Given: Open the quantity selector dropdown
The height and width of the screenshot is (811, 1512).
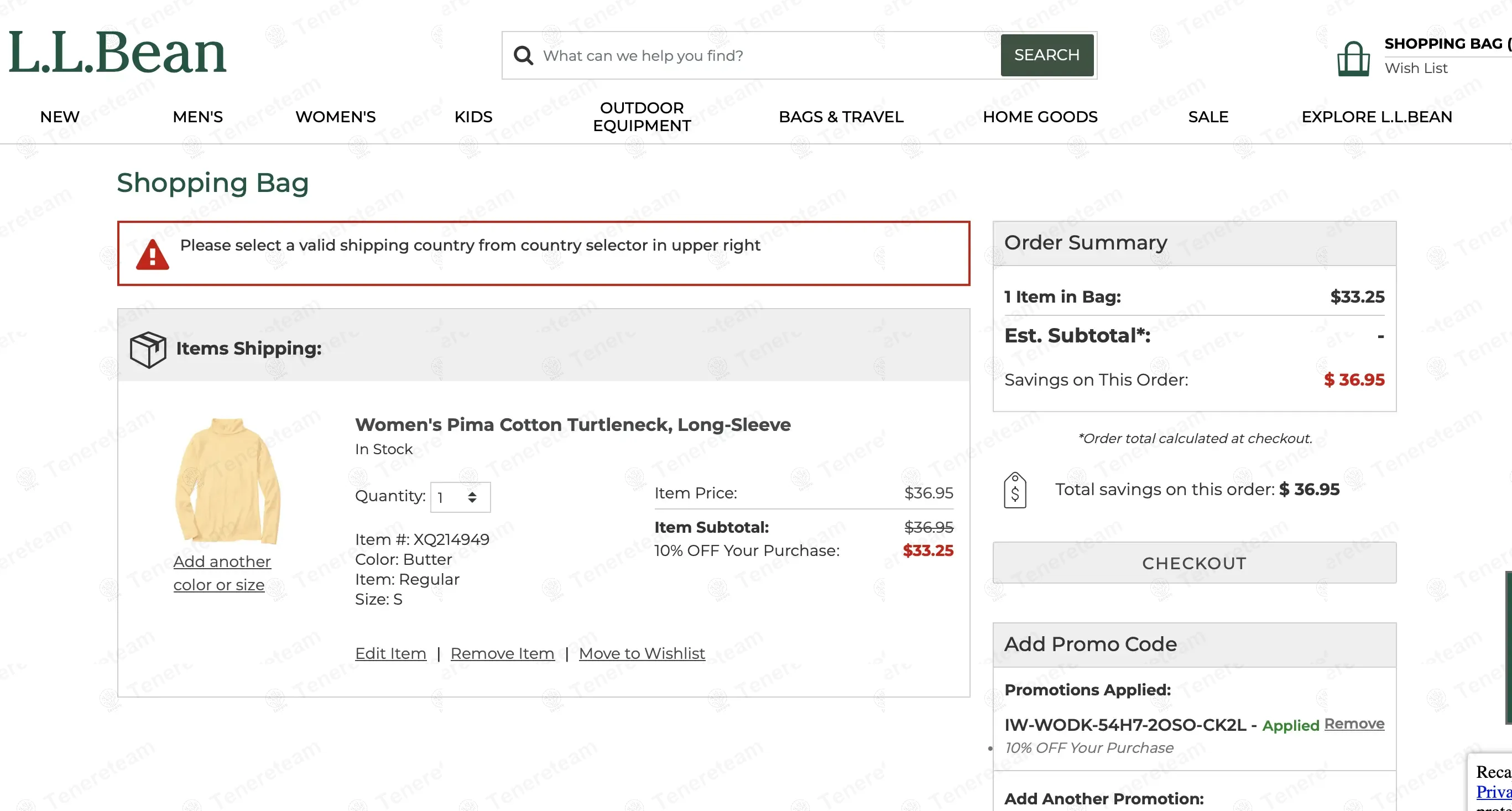Looking at the screenshot, I should click(x=460, y=497).
